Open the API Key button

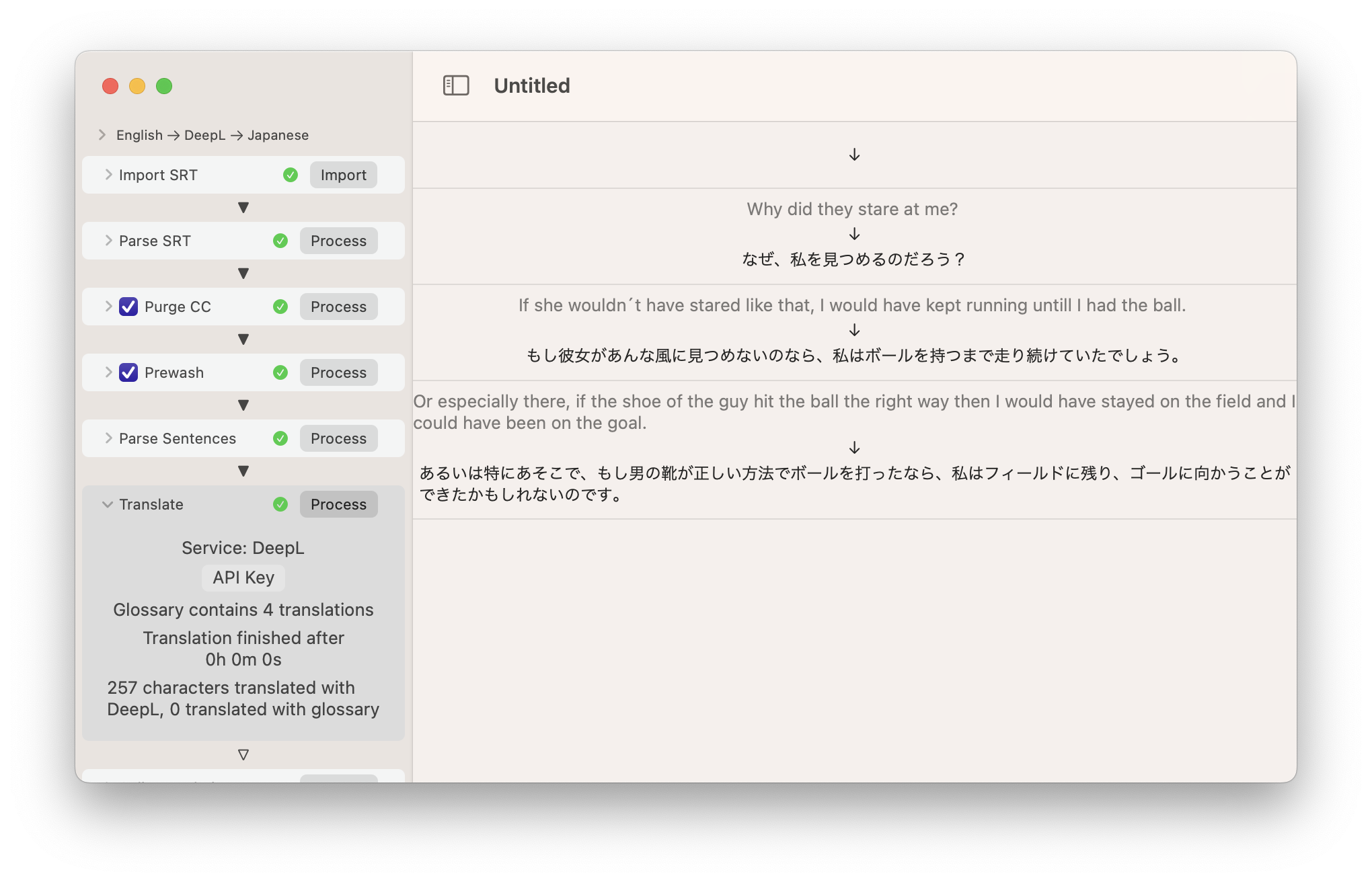(x=243, y=577)
